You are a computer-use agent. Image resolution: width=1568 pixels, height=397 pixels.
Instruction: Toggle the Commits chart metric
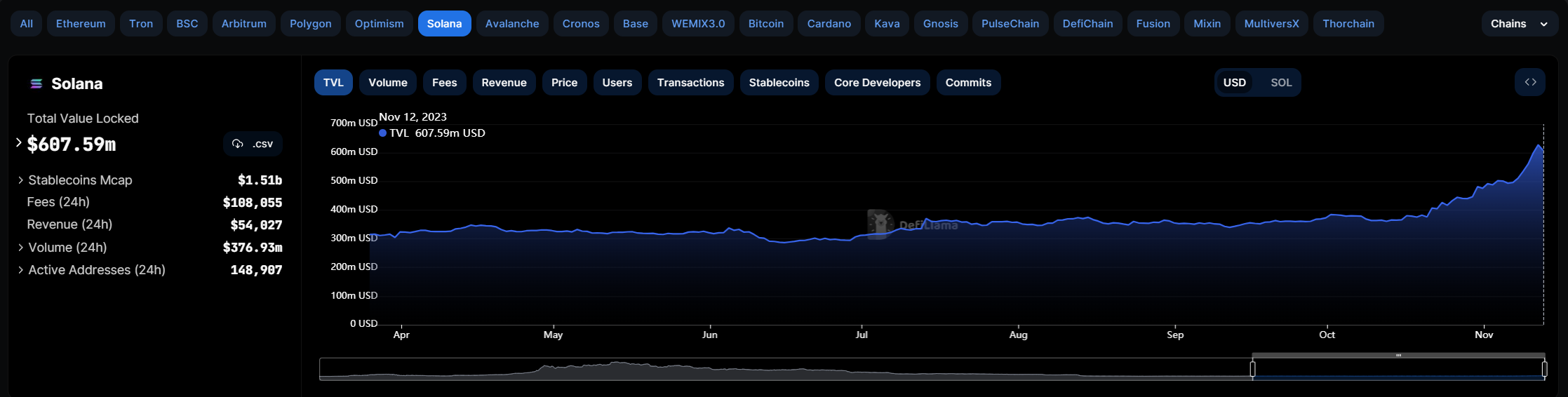(x=968, y=82)
